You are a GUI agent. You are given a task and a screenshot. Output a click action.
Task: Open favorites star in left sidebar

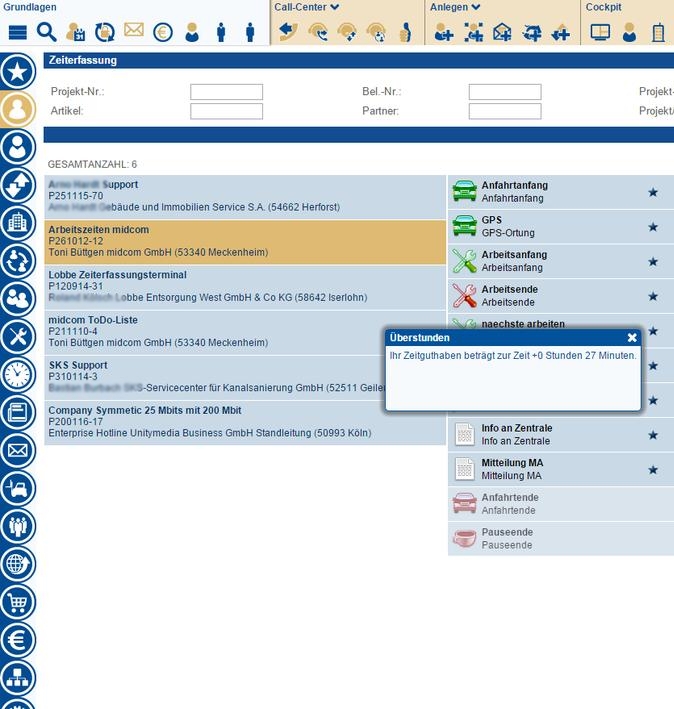click(x=18, y=71)
